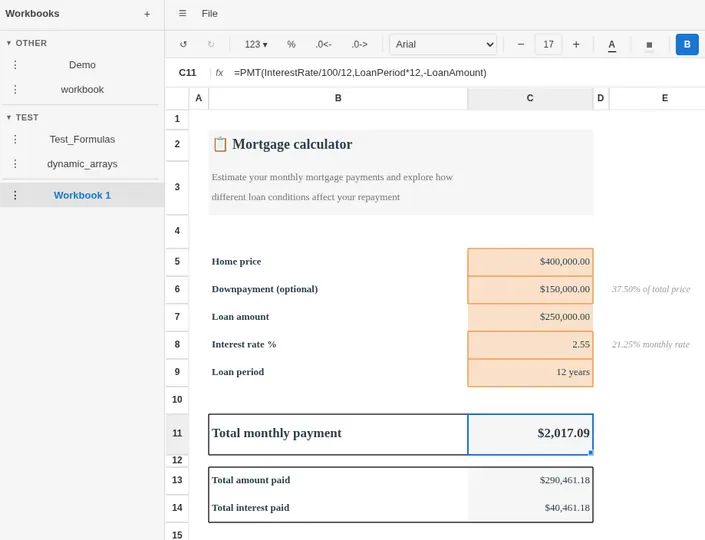705x540 pixels.
Task: Toggle bold formatting
Action: (x=687, y=44)
